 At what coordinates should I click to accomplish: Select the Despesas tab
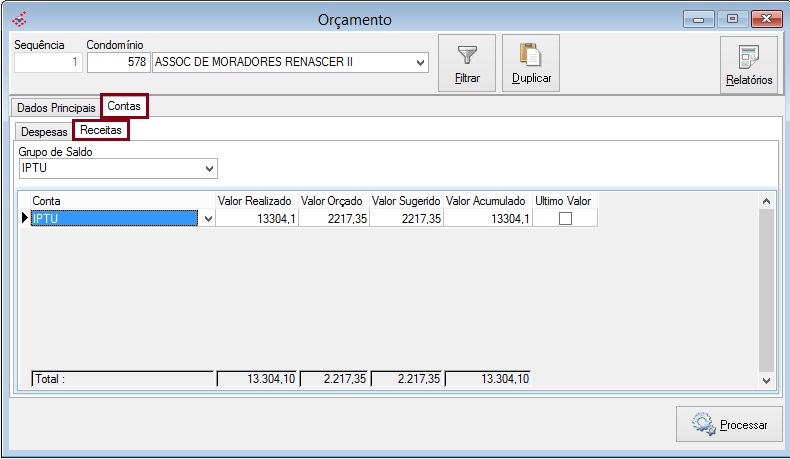tap(44, 131)
